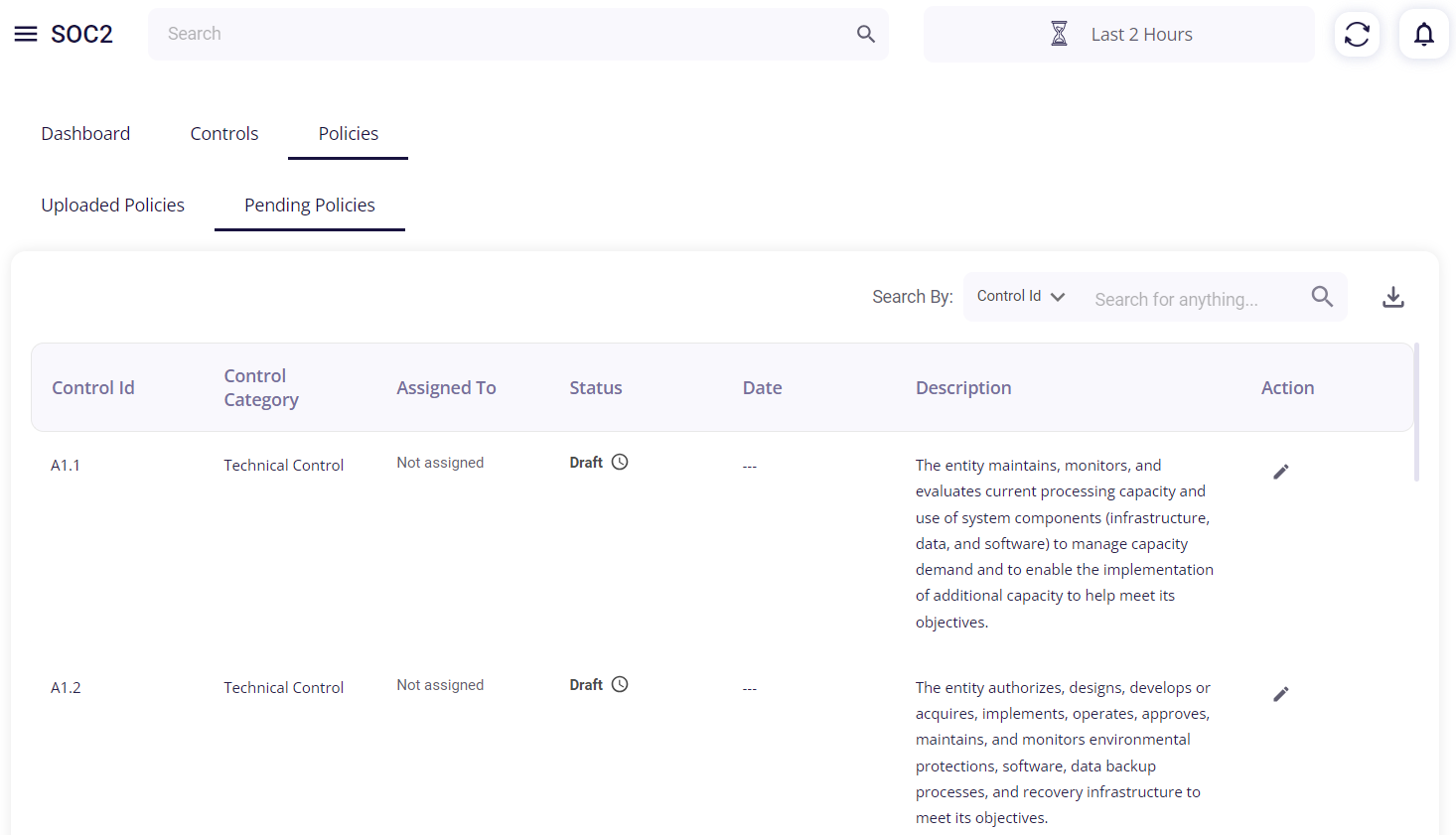The width and height of the screenshot is (1456, 835).
Task: Open the Last 2 Hours time selector
Action: click(1119, 35)
